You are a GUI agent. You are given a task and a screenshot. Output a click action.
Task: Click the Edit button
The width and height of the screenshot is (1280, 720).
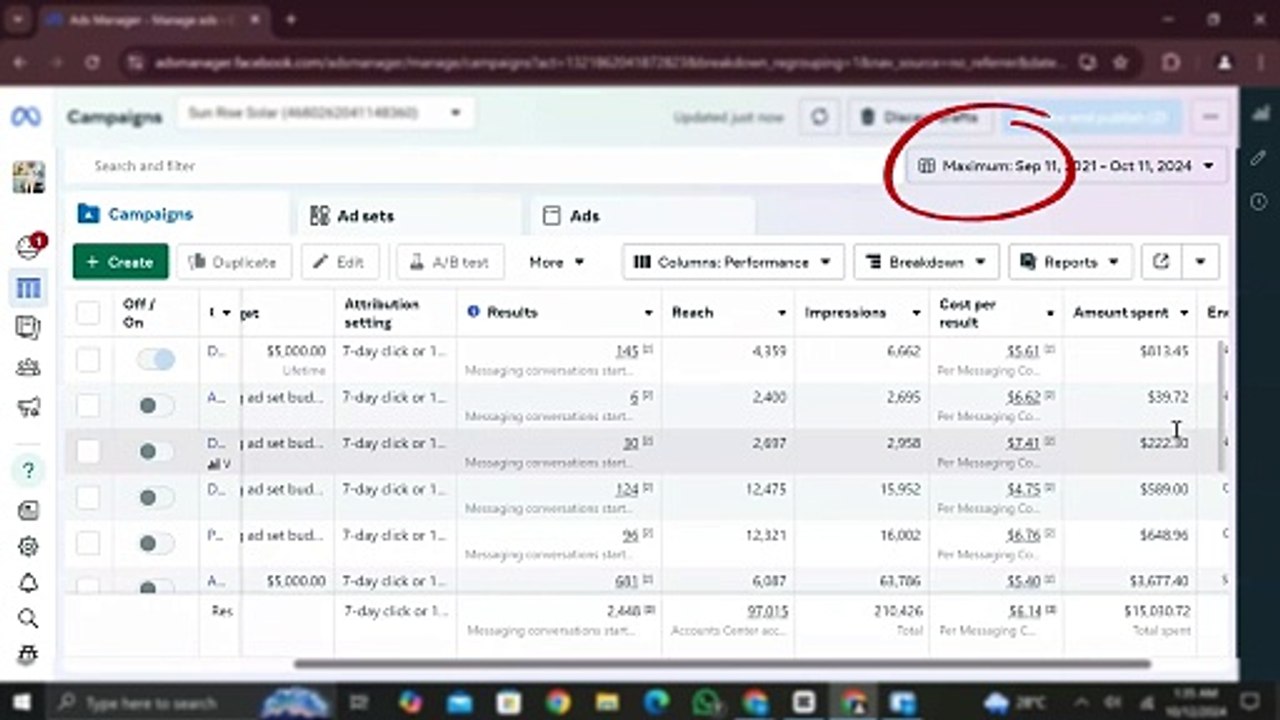[340, 262]
